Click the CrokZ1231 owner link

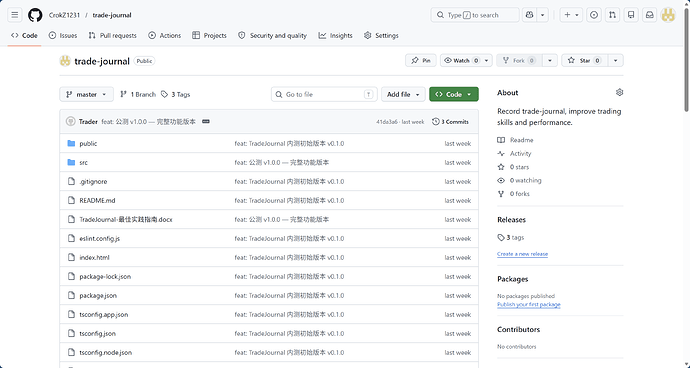[64, 15]
